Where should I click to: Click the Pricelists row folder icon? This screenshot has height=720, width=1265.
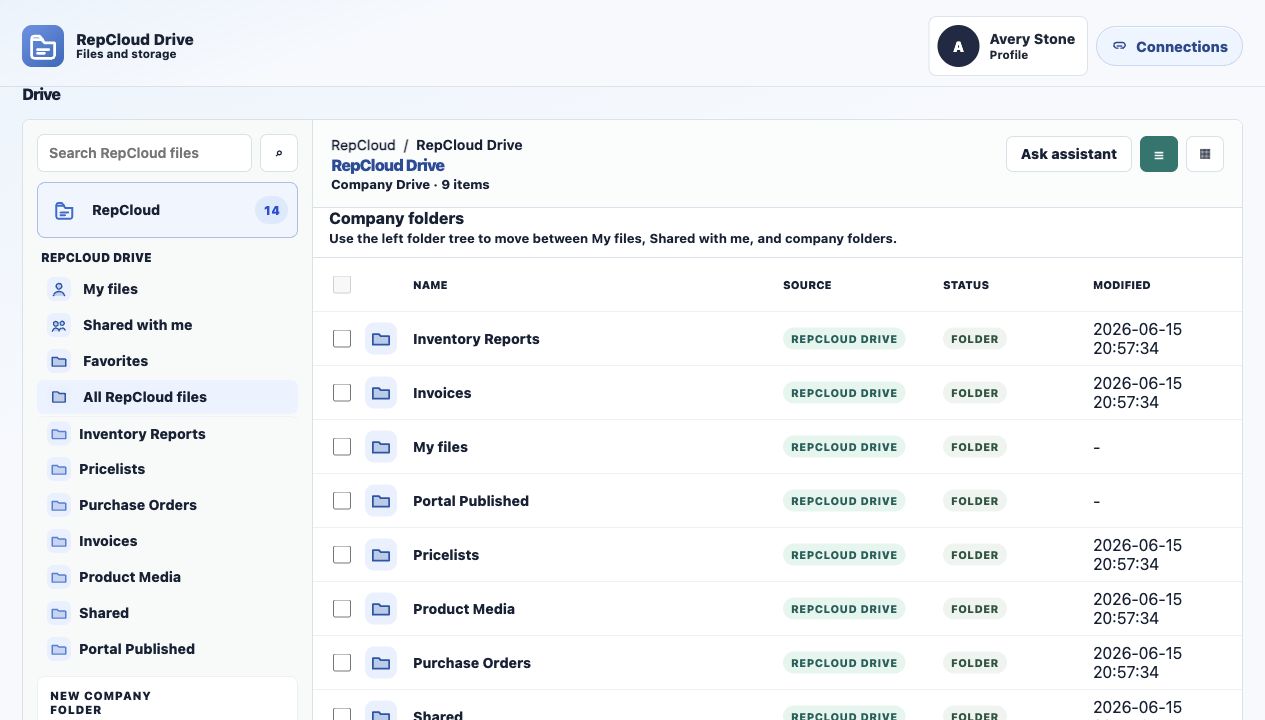(x=381, y=555)
